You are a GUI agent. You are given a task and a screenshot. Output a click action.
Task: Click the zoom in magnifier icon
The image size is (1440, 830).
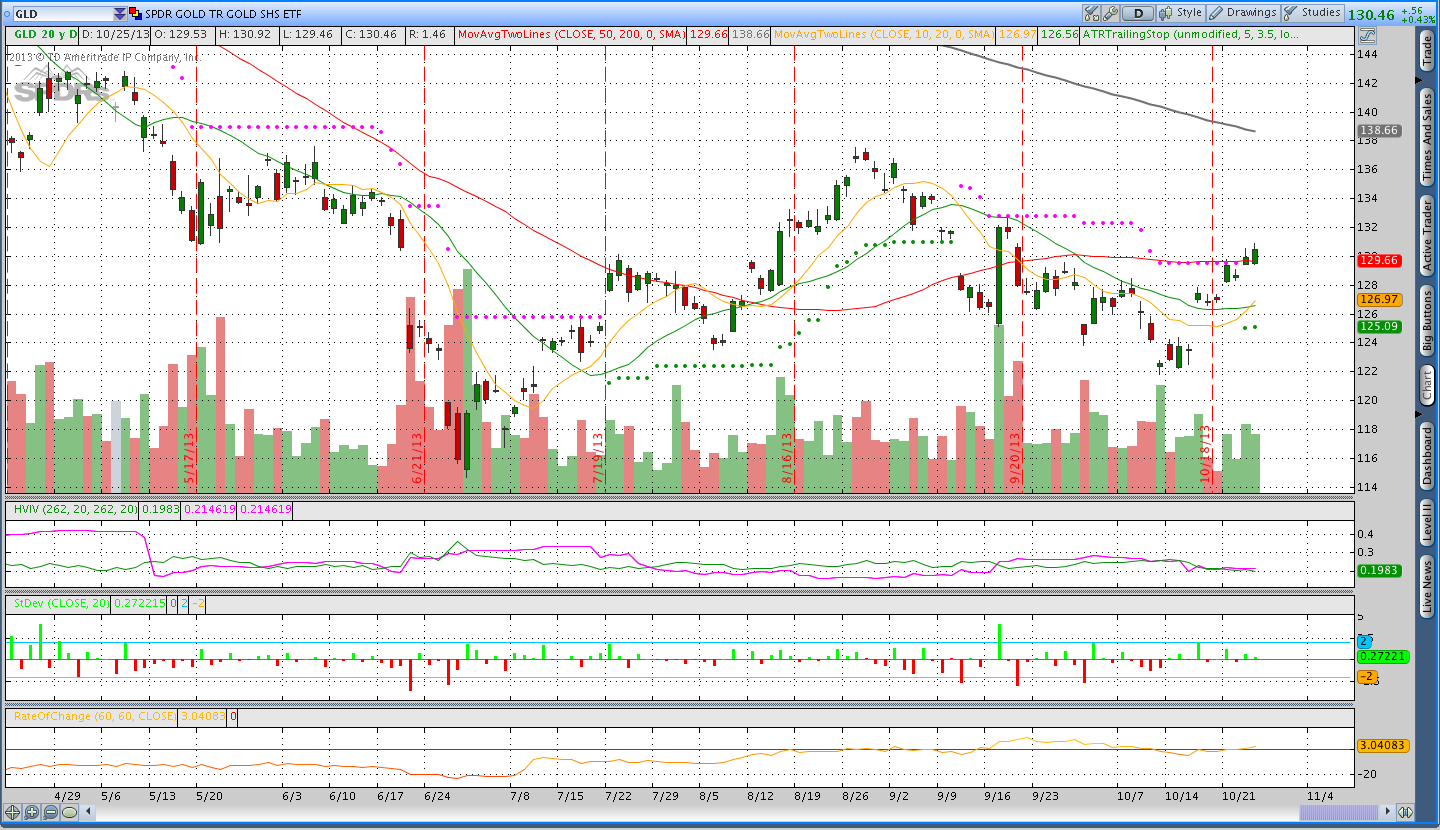coord(32,813)
